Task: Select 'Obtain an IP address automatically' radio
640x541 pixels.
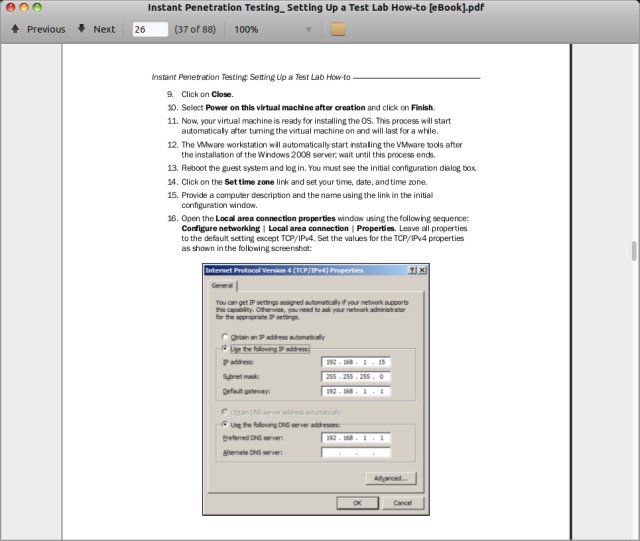Action: (225, 337)
